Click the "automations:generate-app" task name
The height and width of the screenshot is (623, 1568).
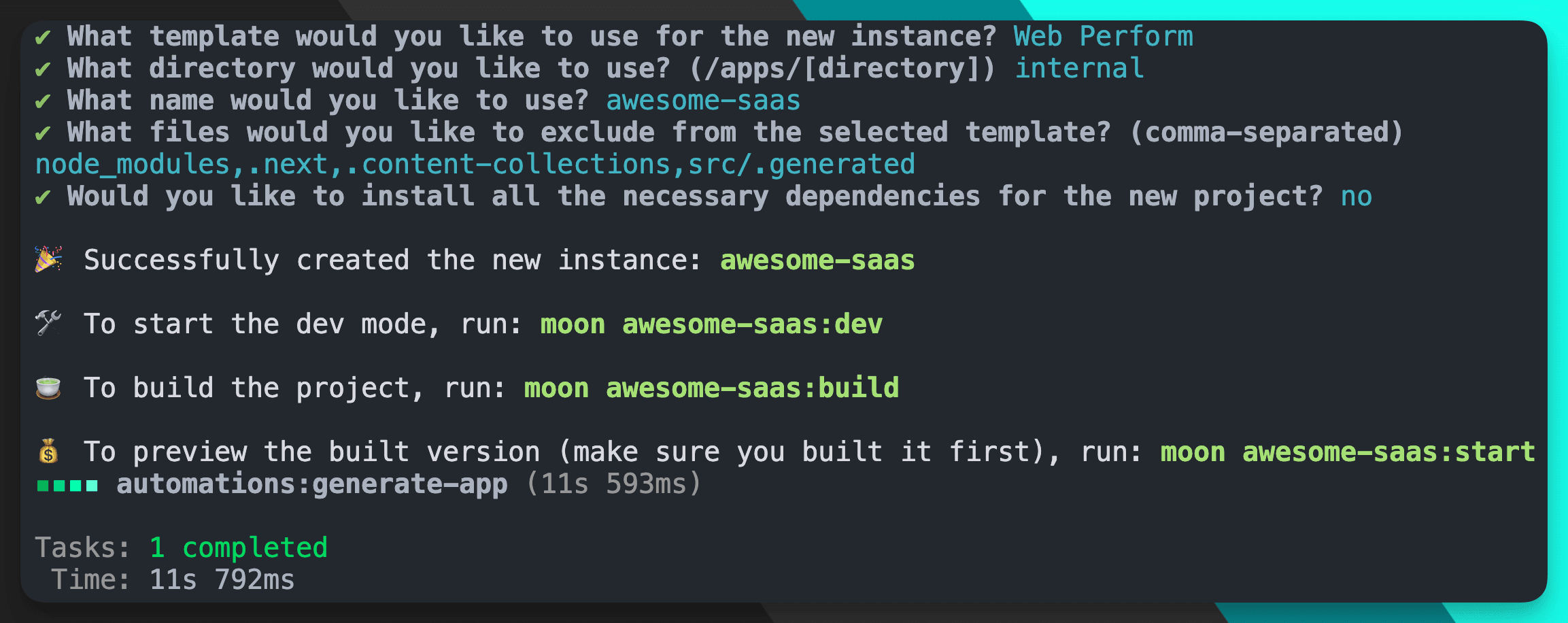click(x=312, y=484)
